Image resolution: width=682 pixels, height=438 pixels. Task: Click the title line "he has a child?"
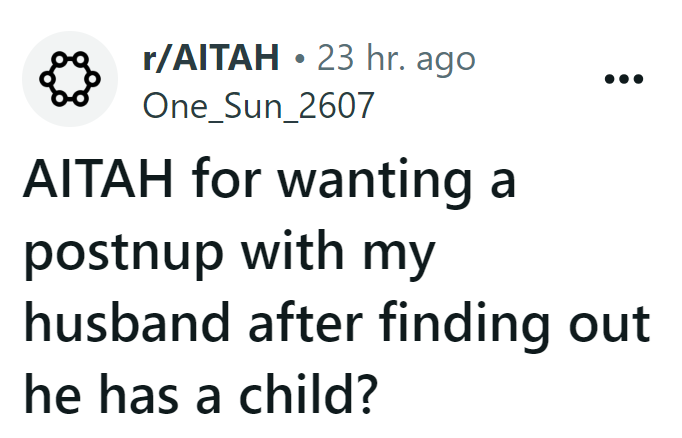click(198, 397)
